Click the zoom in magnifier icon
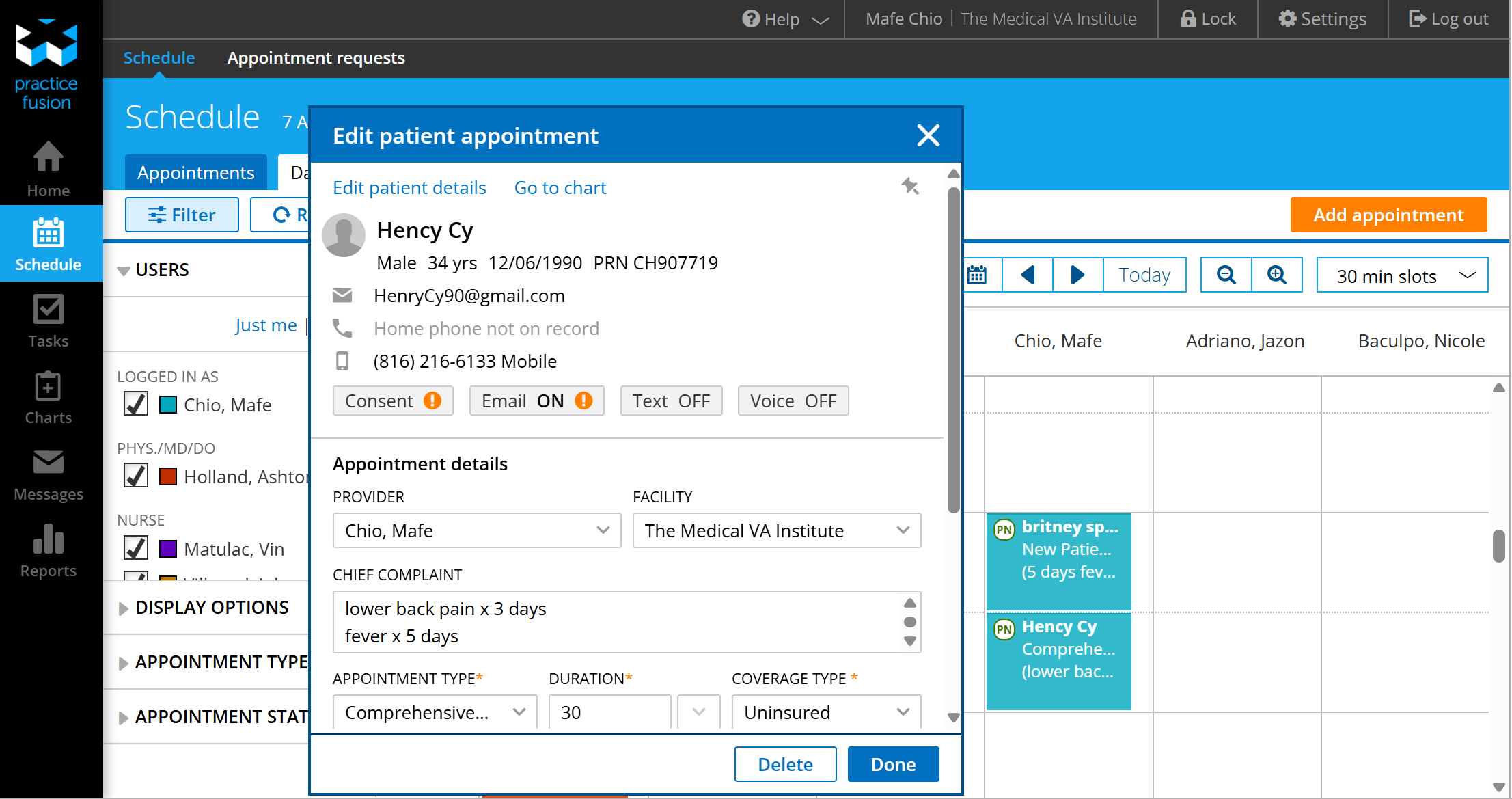This screenshot has height=799, width=1512. point(1276,275)
